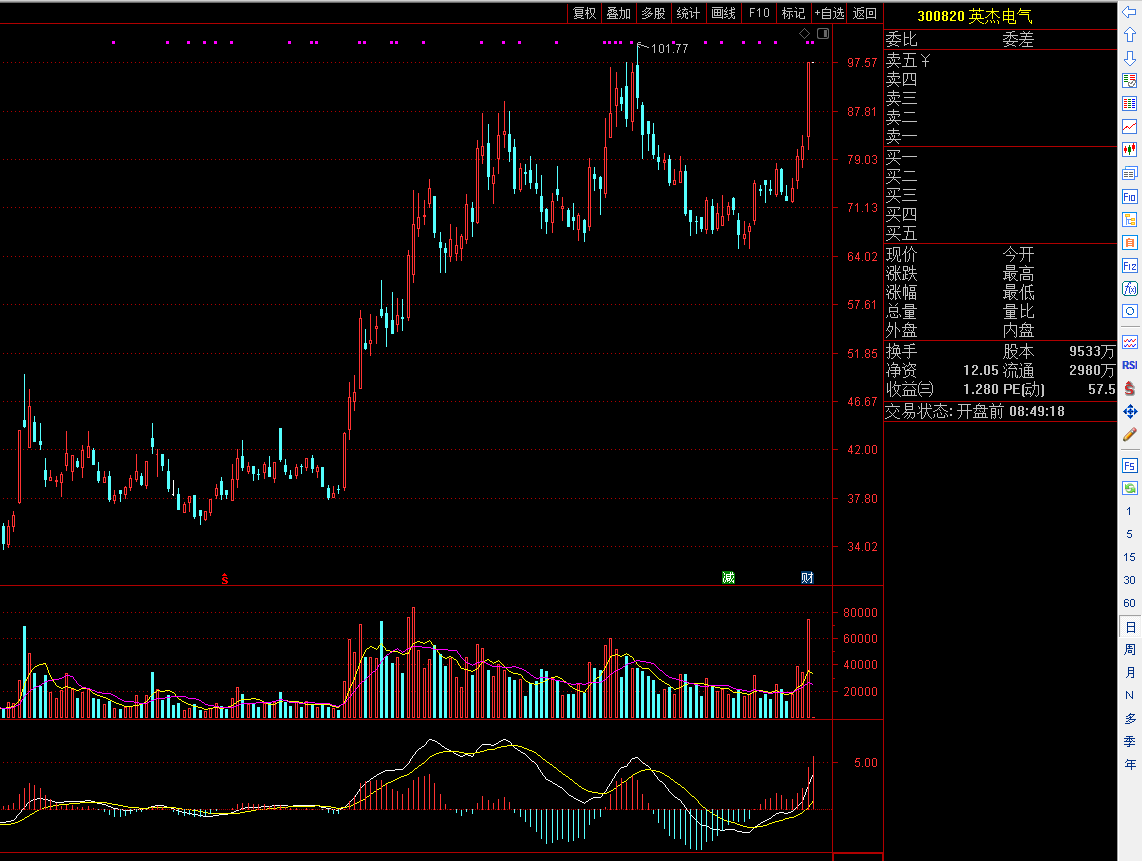Image resolution: width=1142 pixels, height=861 pixels.
Task: Click the stock title 300820 英杰电气
Action: [x=974, y=16]
